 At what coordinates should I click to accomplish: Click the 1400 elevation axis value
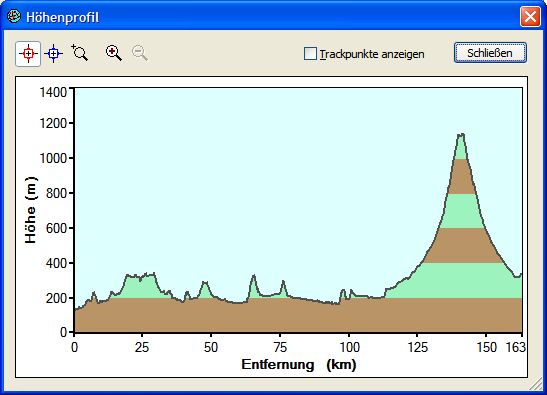[x=53, y=92]
